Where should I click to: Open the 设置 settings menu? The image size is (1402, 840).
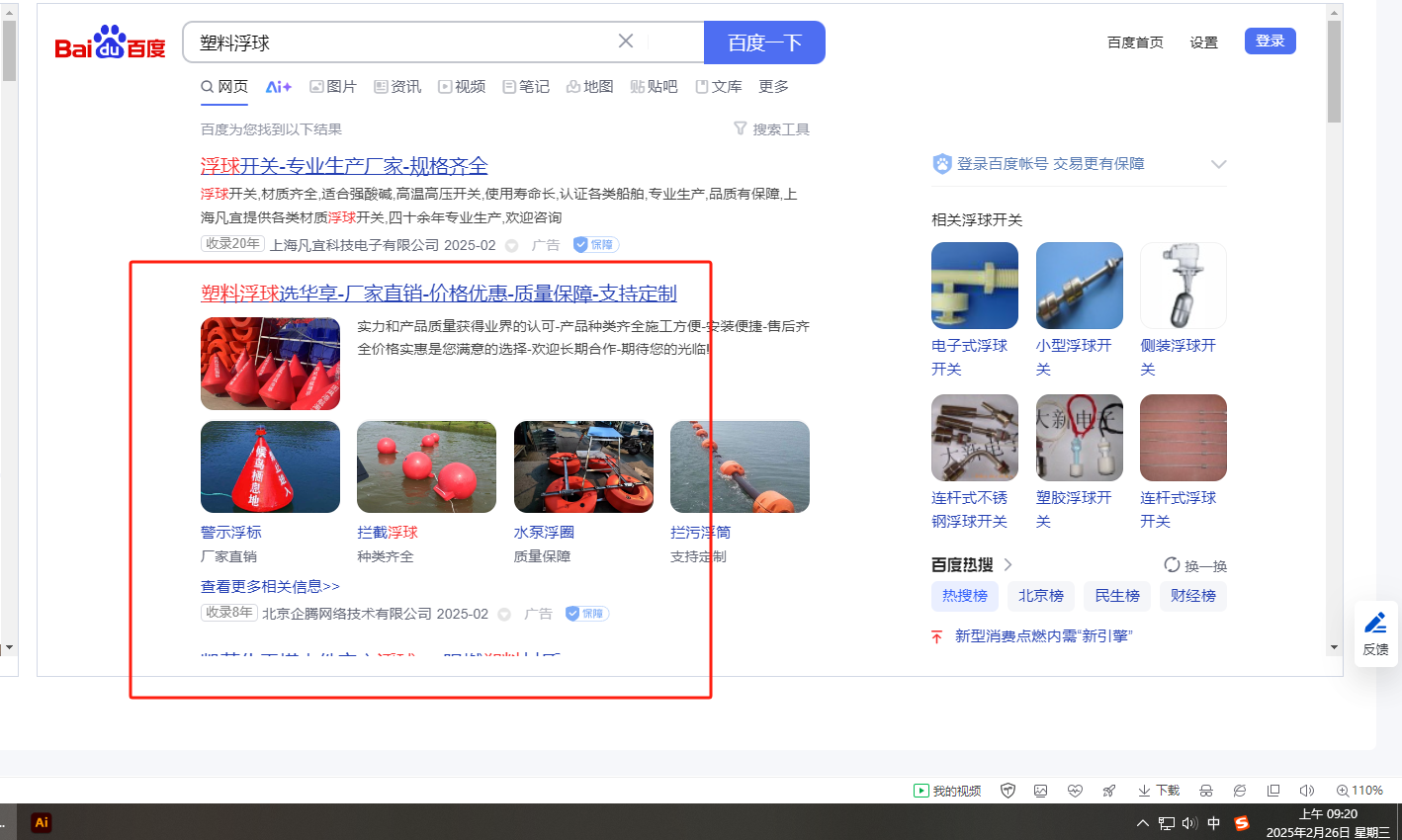tap(1203, 42)
